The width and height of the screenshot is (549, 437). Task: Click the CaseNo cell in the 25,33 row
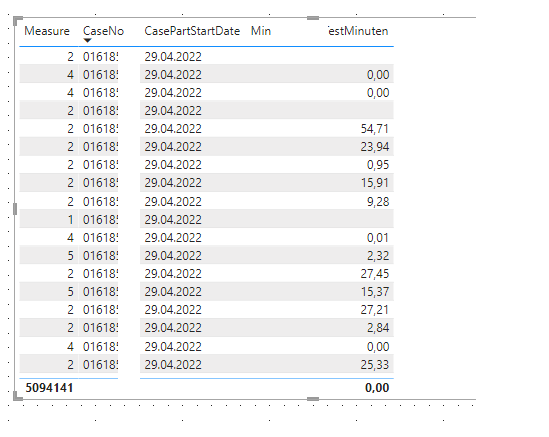[100, 365]
